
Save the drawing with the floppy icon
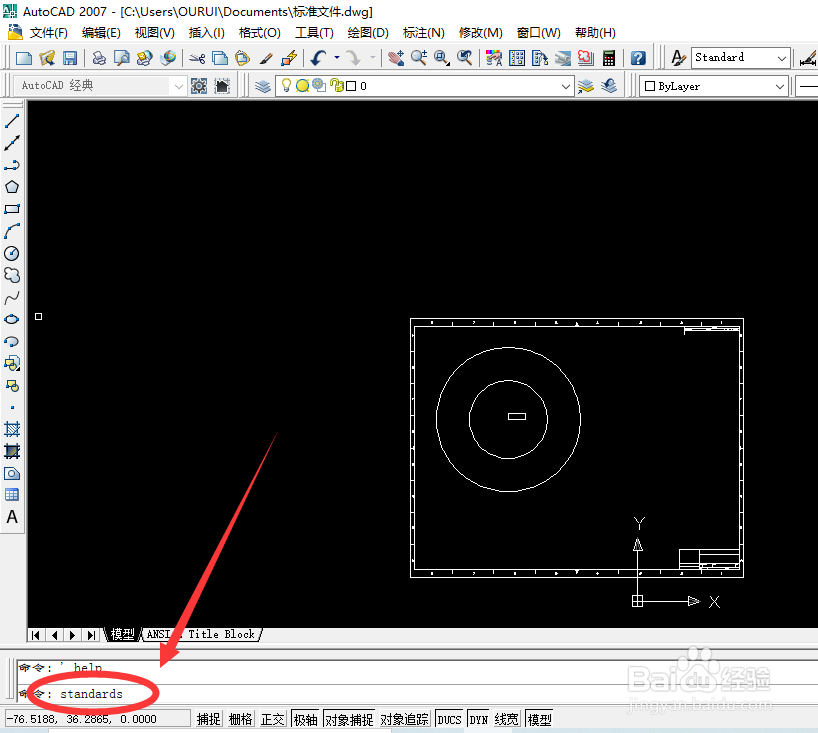coord(70,58)
